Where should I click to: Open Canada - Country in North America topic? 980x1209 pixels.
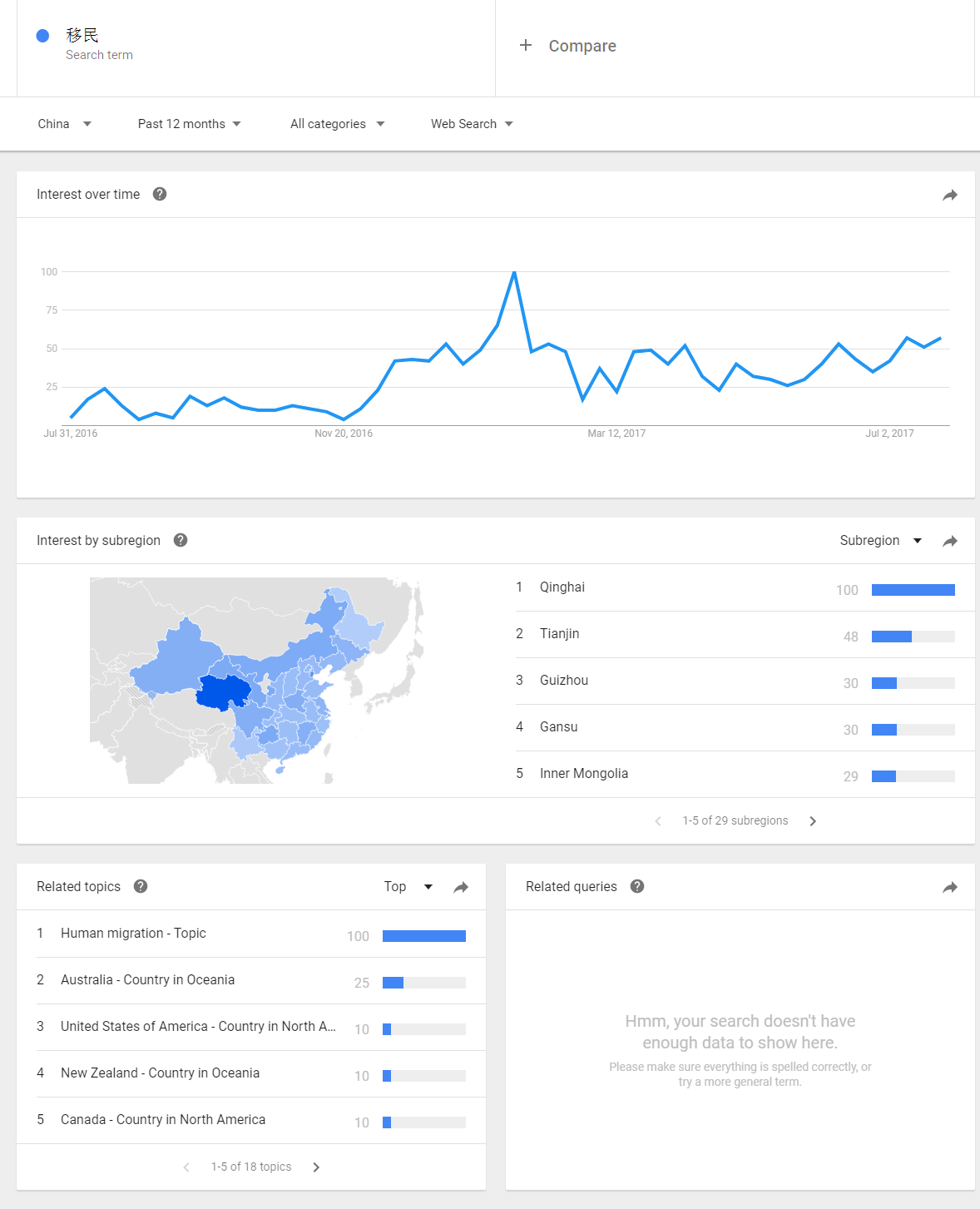click(x=163, y=1120)
